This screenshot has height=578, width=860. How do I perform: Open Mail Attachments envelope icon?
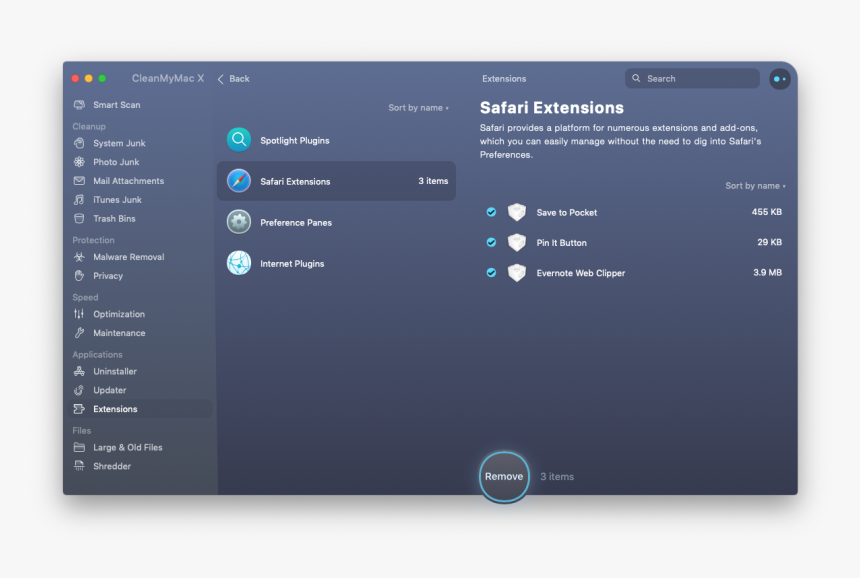coord(80,180)
